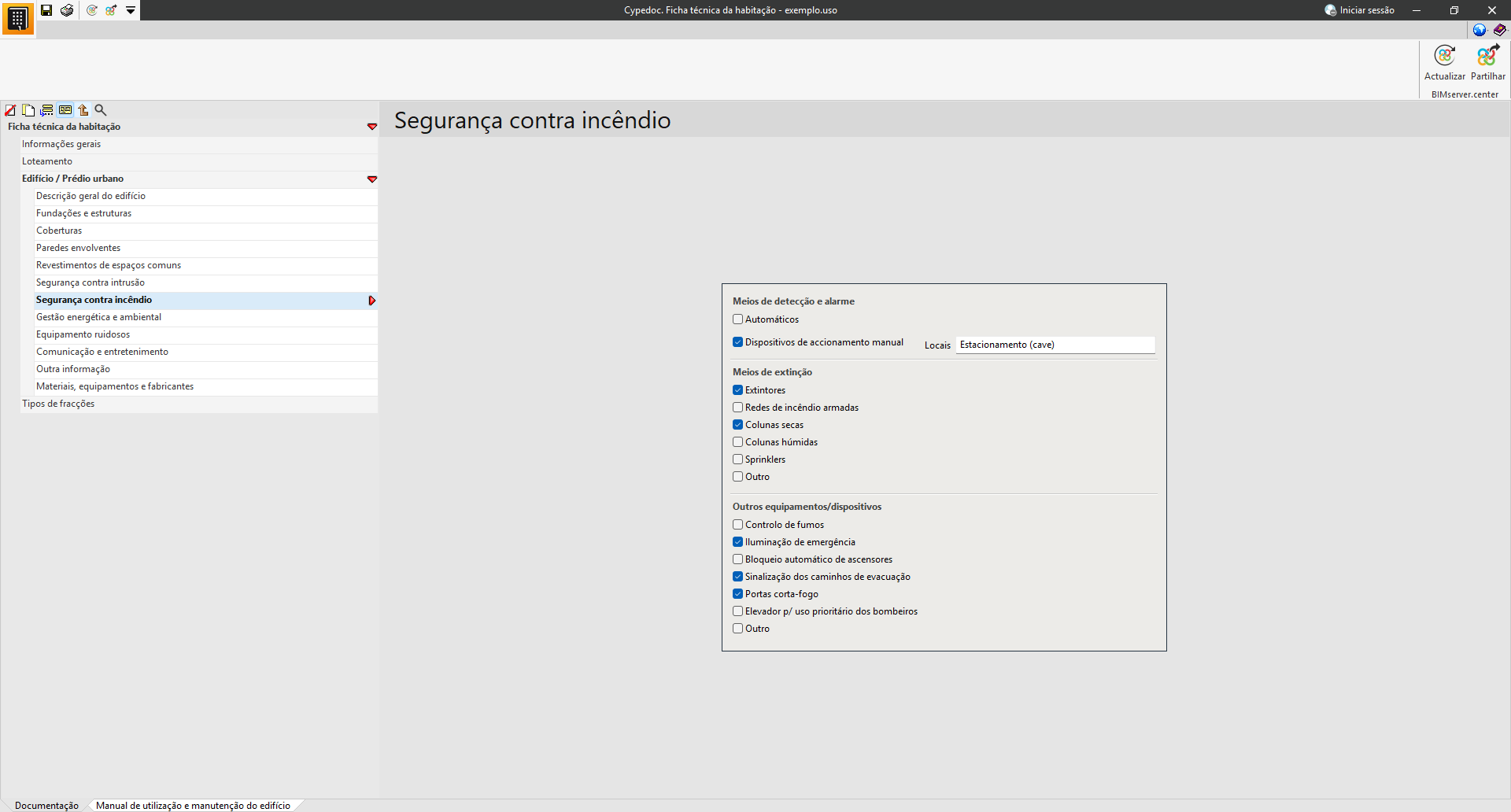Image resolution: width=1511 pixels, height=812 pixels.
Task: Click the Outros equipamentos/dispositivos heading
Action: click(x=807, y=507)
